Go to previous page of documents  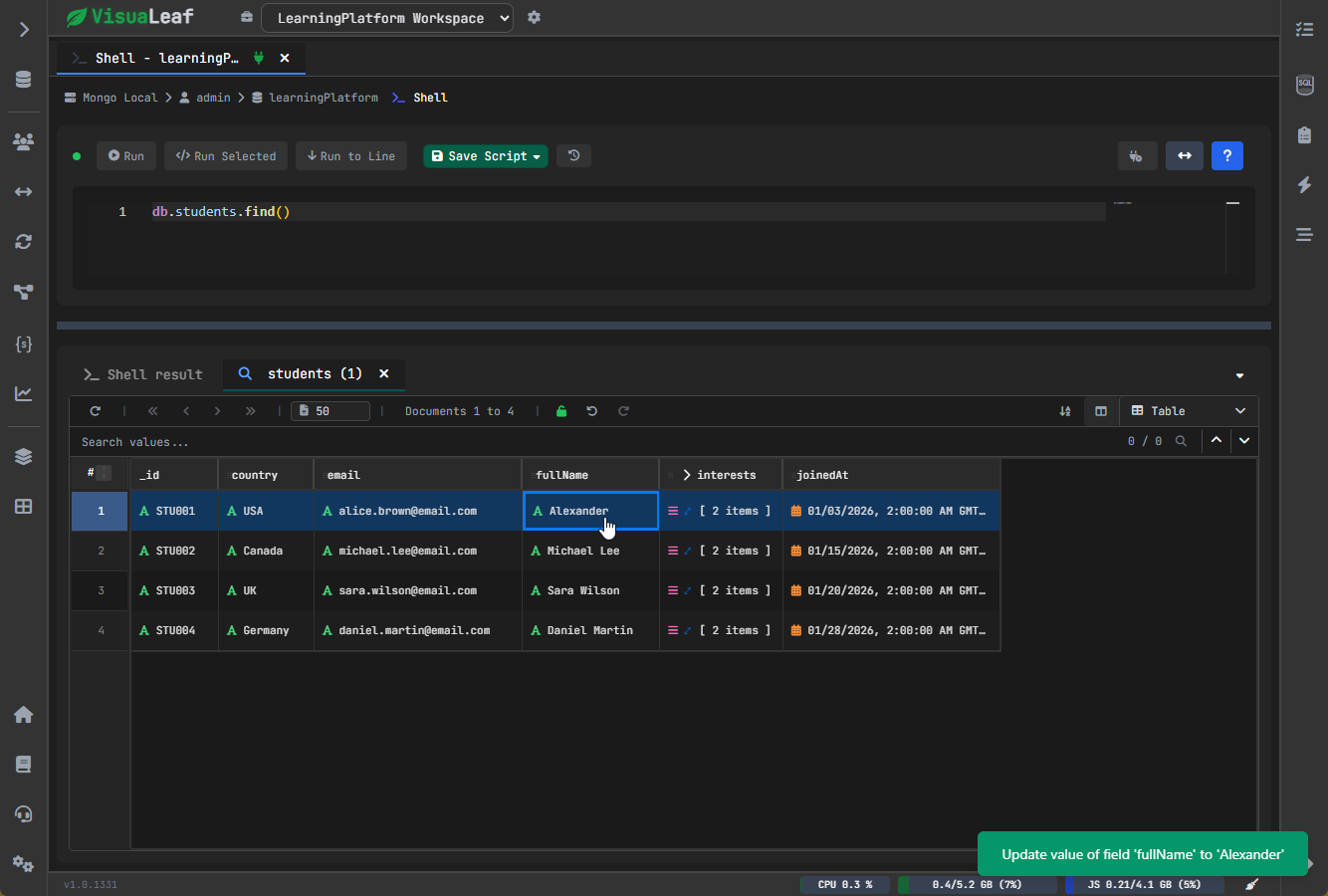[x=186, y=411]
